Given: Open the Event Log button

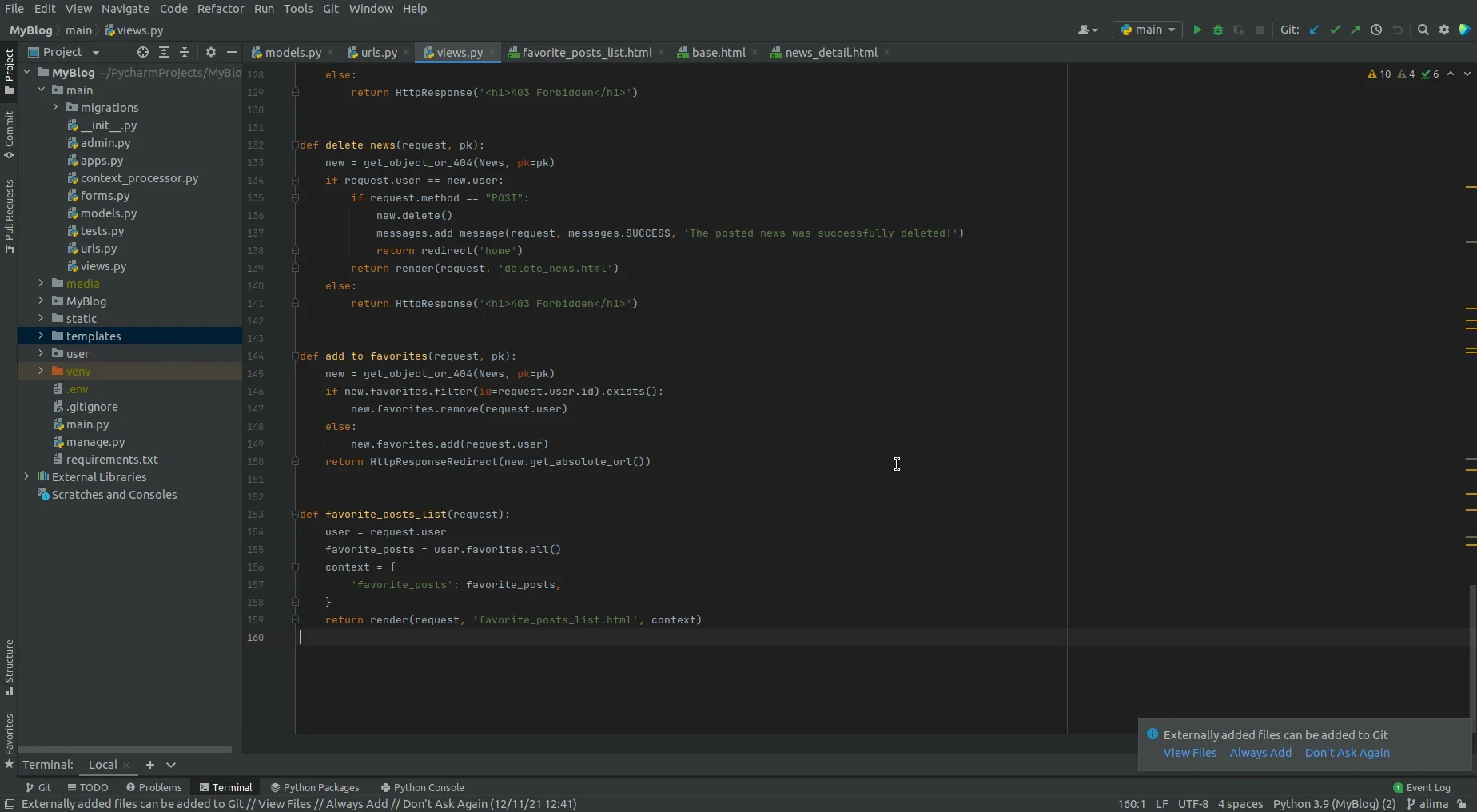Looking at the screenshot, I should tap(1421, 787).
